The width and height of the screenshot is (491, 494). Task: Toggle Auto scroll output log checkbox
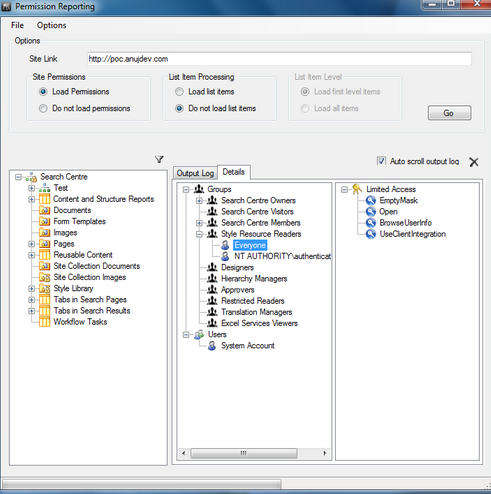tap(381, 161)
